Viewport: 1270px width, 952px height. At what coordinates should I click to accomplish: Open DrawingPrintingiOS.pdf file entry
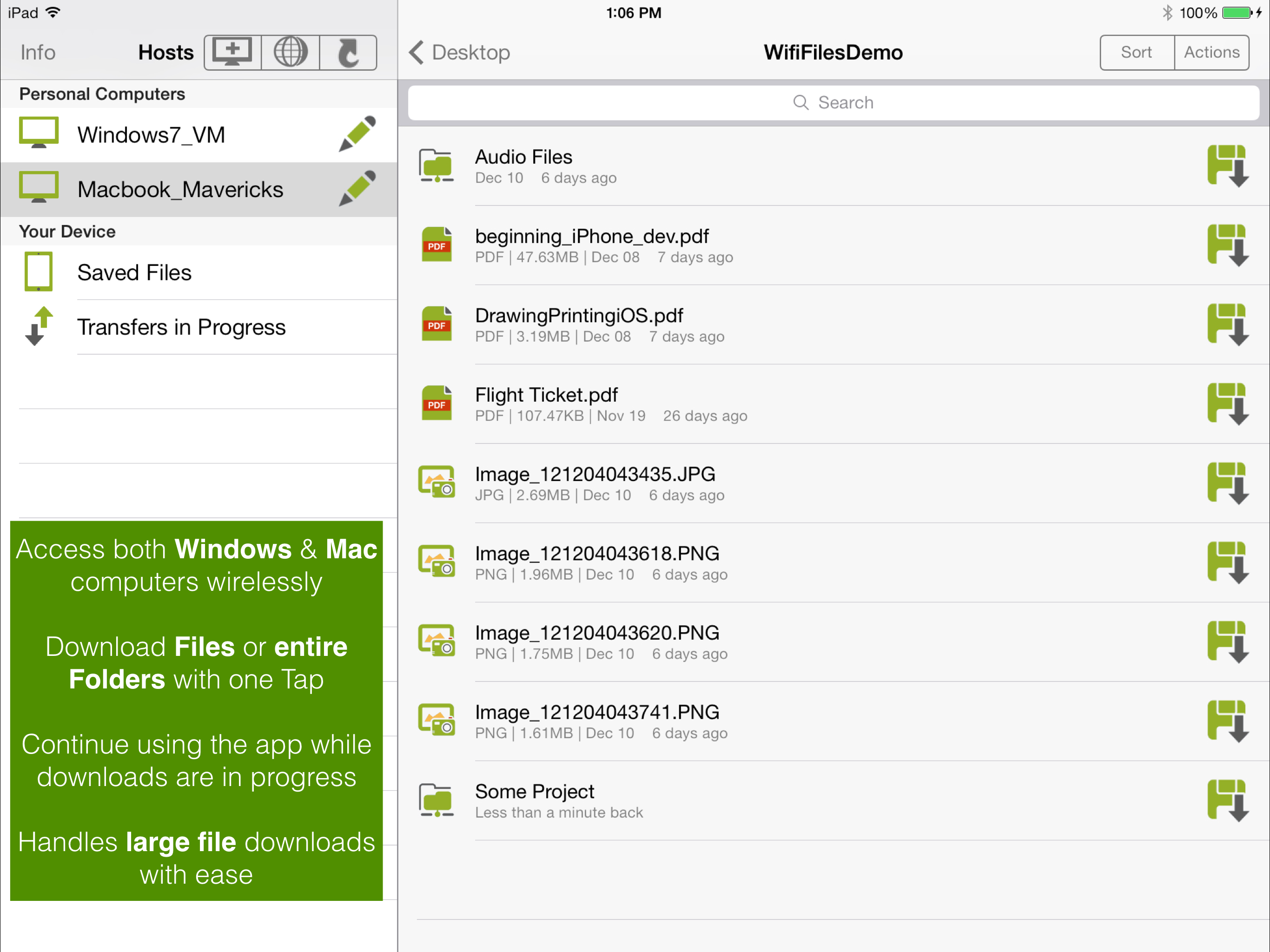click(833, 324)
